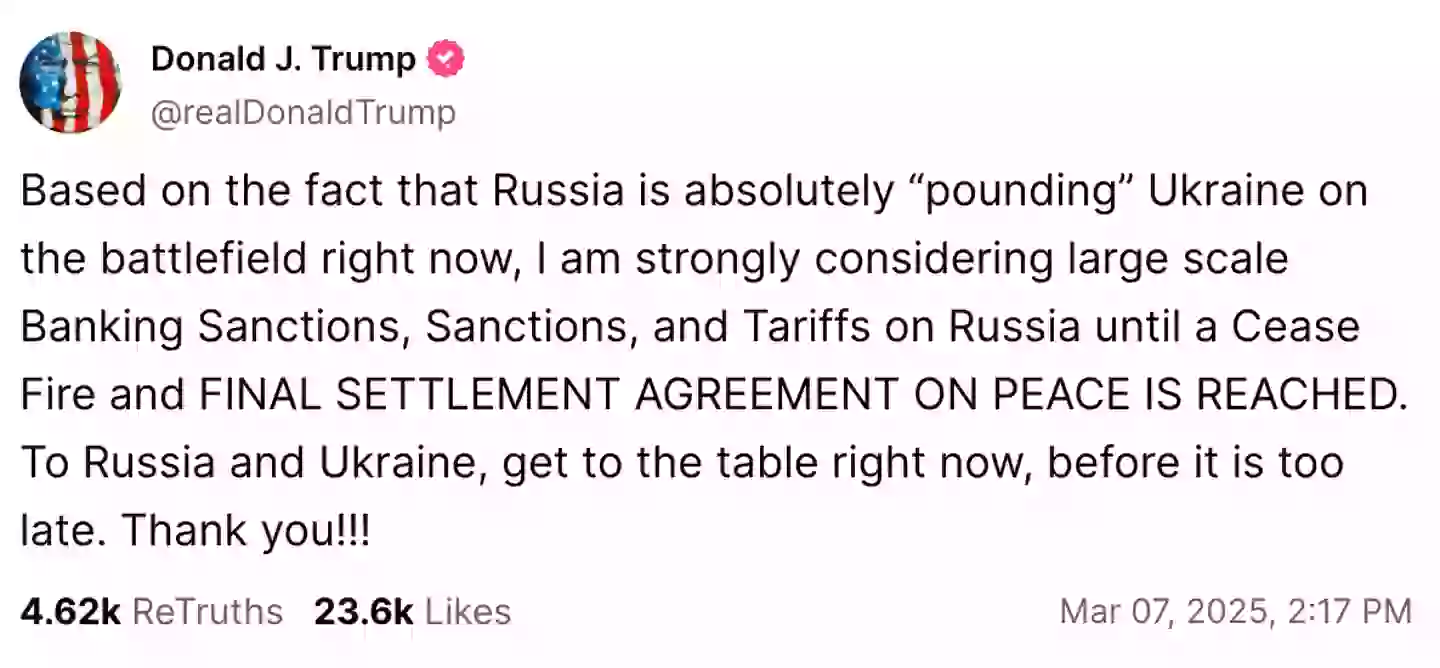Click the 4.62k ReTruths count

click(x=69, y=612)
